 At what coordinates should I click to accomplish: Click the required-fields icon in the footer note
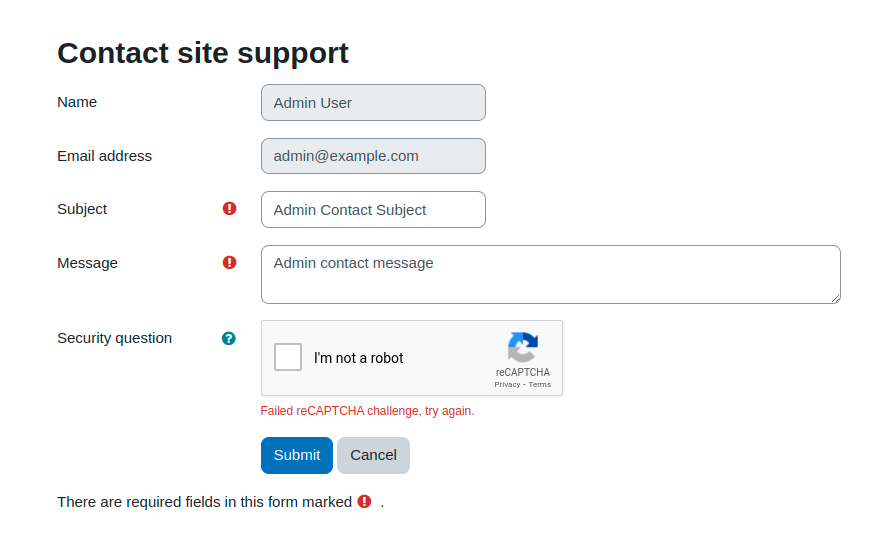pos(365,501)
